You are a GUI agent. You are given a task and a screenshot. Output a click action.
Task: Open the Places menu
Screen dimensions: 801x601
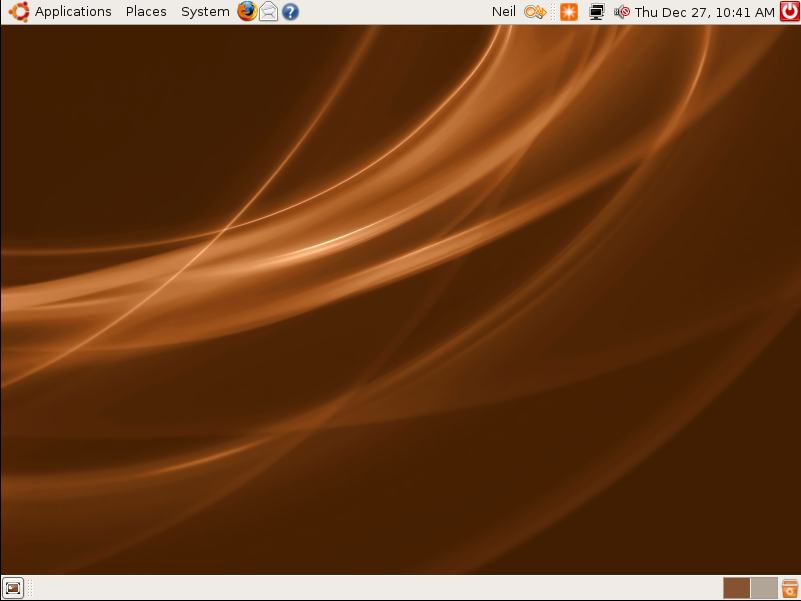(x=146, y=12)
